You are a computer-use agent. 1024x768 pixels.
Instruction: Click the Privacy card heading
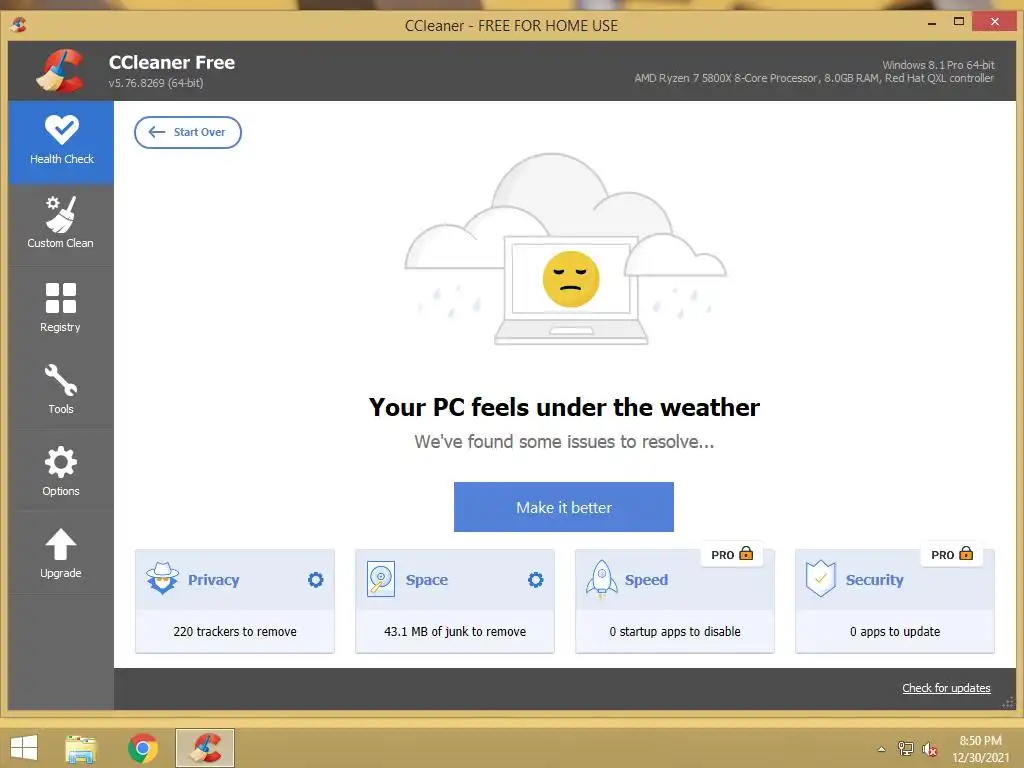[x=214, y=580]
